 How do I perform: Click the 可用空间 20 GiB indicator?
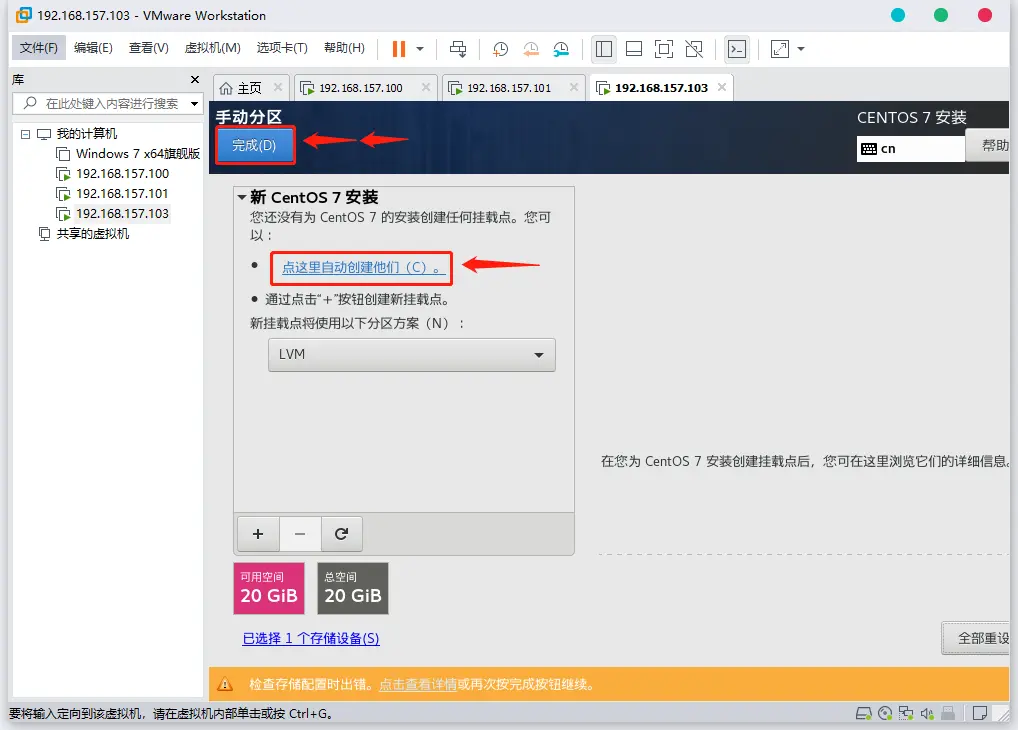click(x=269, y=588)
